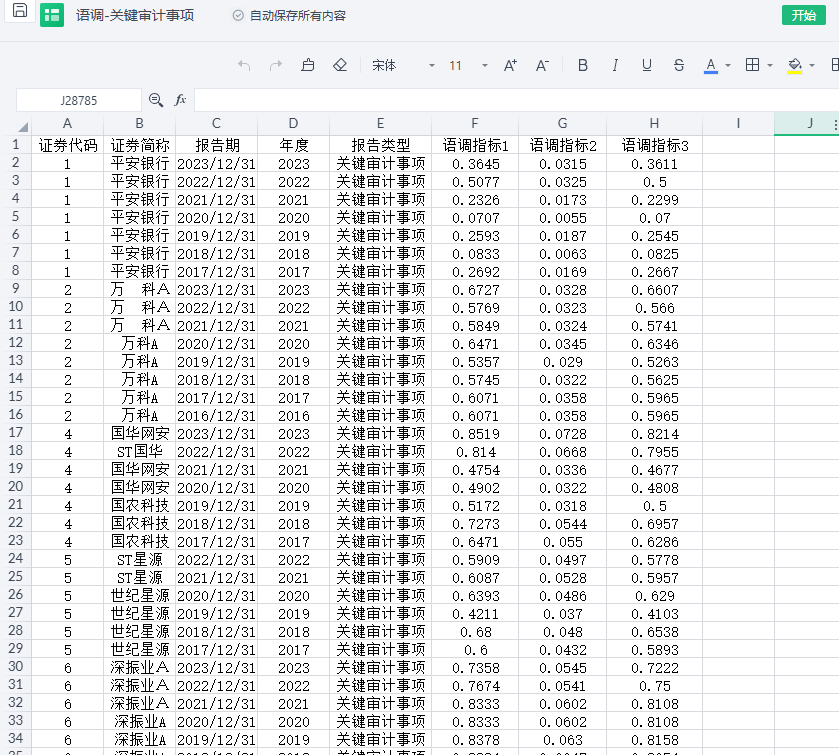Select row 17 header

click(16, 432)
